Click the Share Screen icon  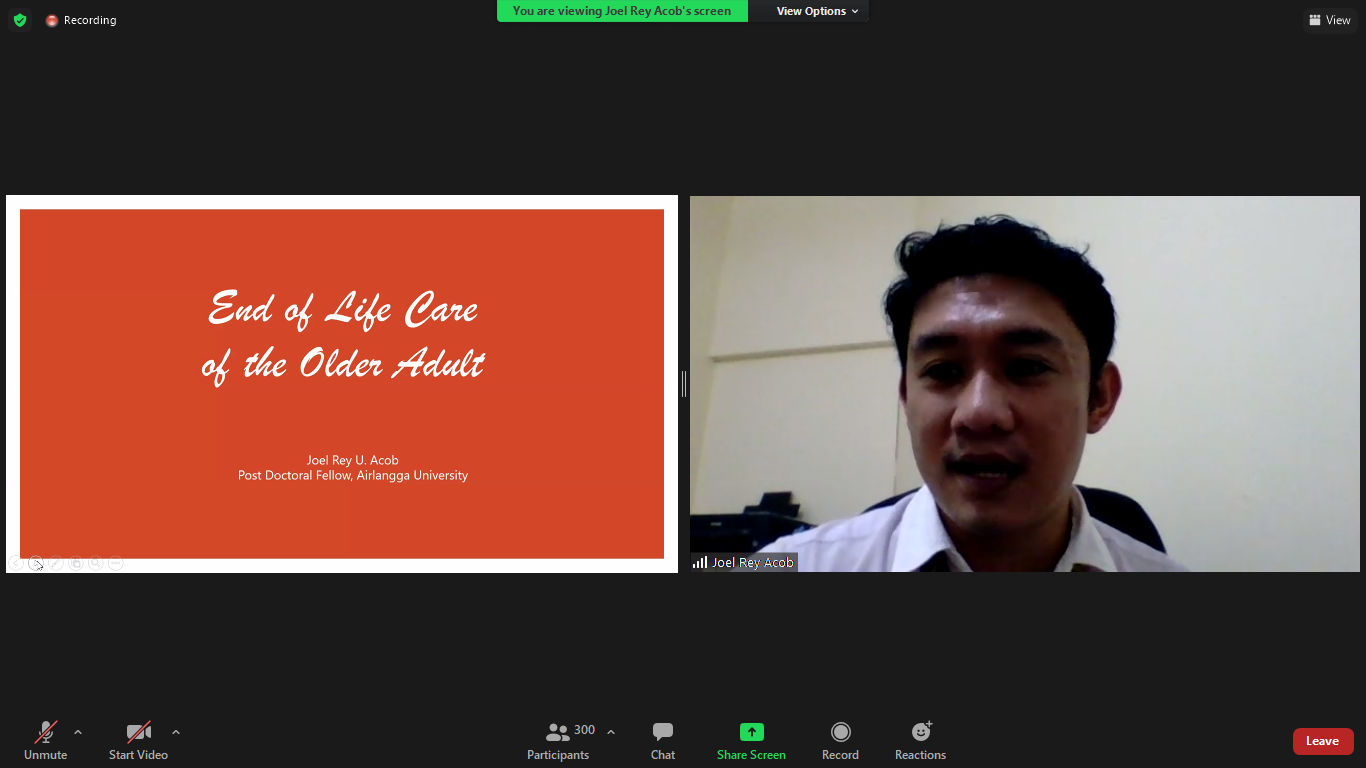[751, 732]
